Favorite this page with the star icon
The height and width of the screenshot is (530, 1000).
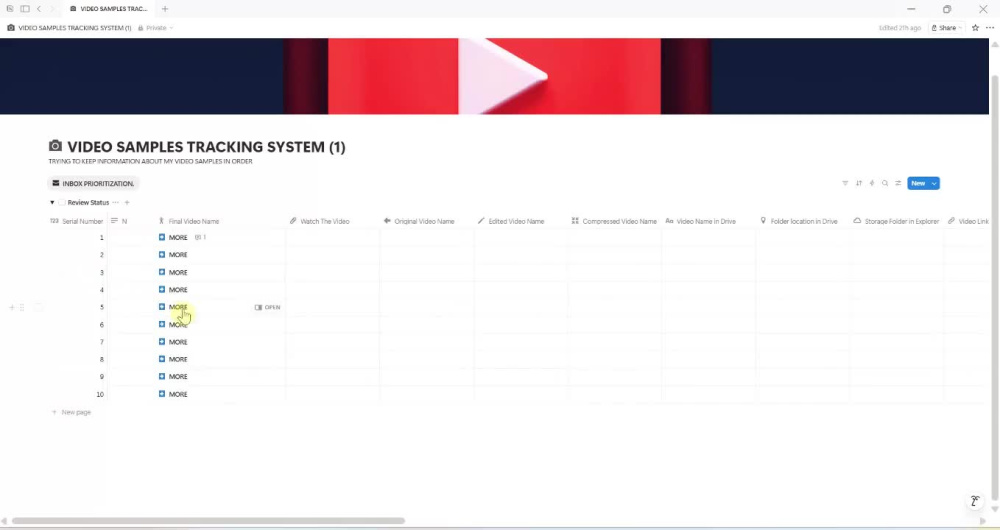(x=975, y=27)
